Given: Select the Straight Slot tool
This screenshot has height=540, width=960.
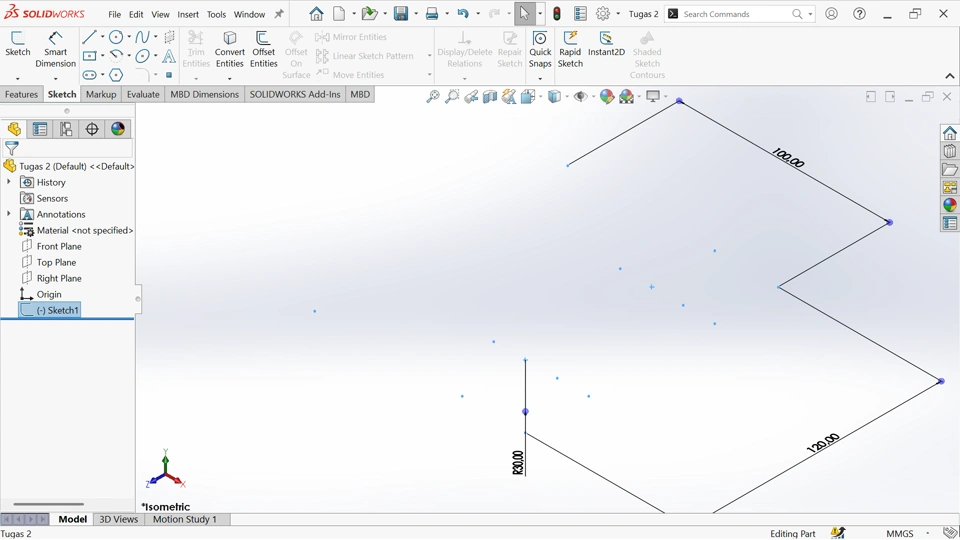Looking at the screenshot, I should pos(89,75).
